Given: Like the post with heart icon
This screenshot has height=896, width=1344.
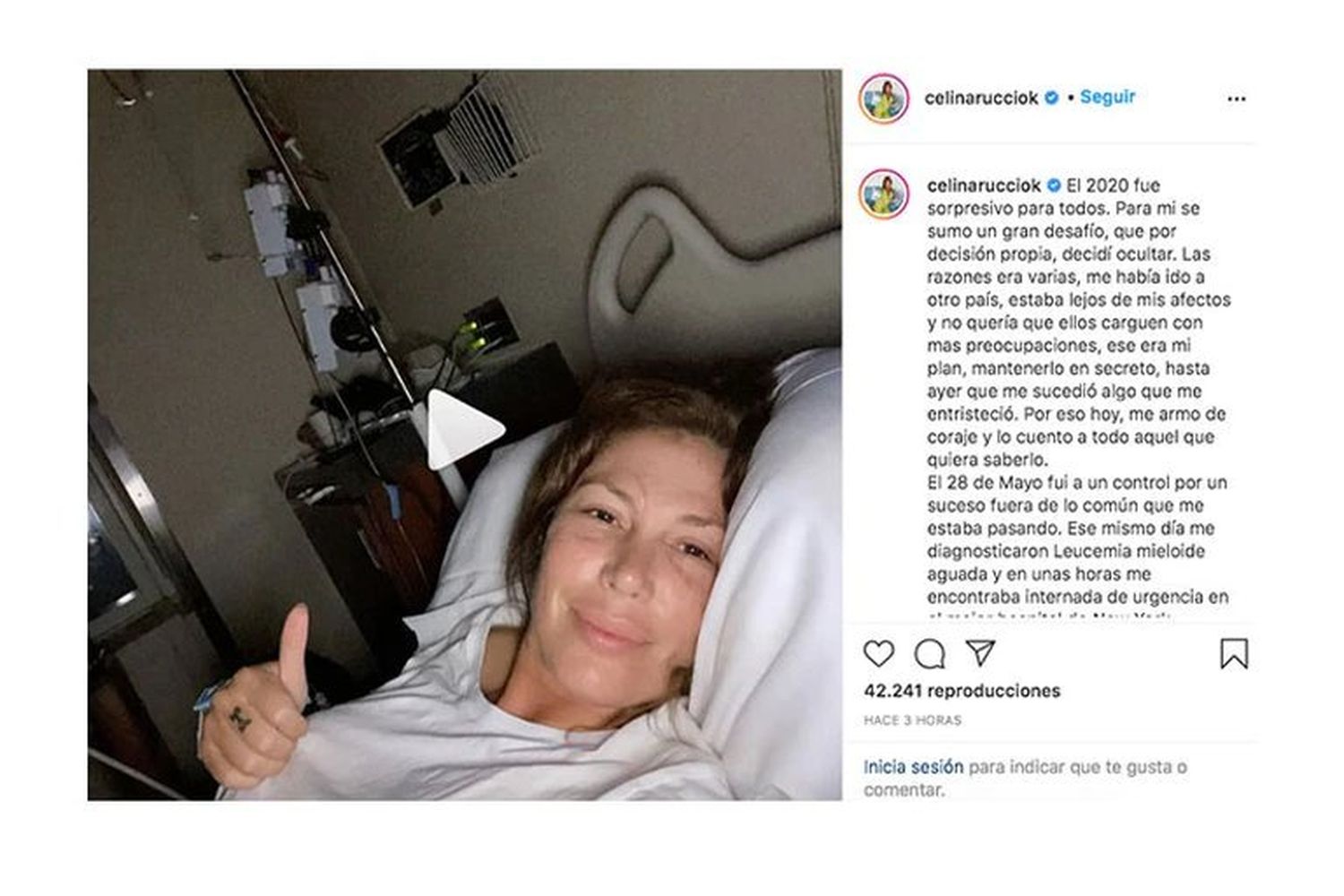Looking at the screenshot, I should pyautogui.click(x=879, y=654).
